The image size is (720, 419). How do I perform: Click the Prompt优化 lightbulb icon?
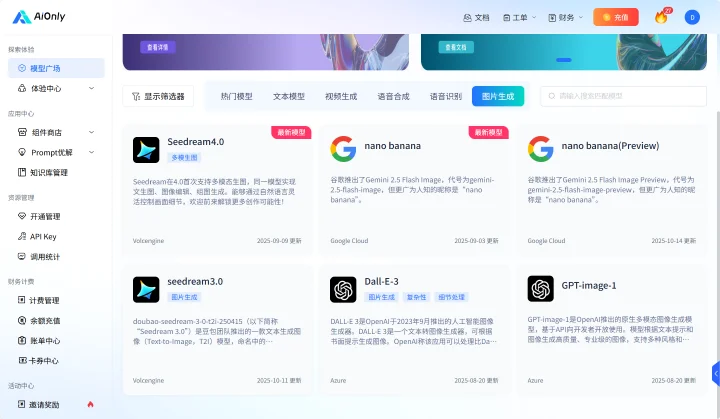coord(22,152)
